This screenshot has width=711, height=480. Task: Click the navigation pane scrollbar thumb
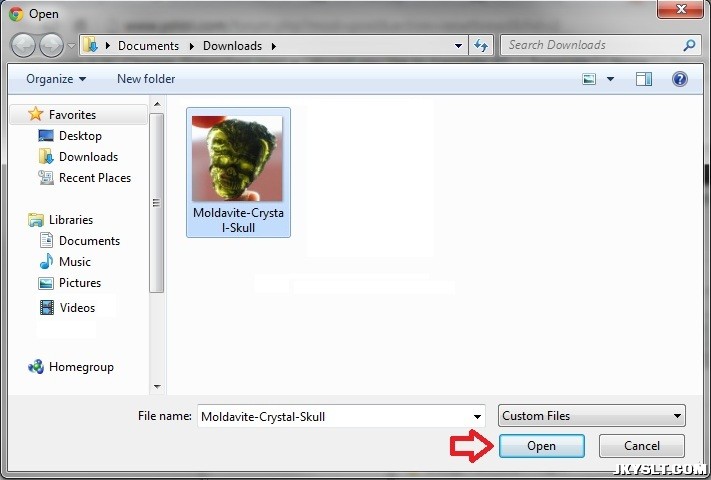[x=156, y=203]
